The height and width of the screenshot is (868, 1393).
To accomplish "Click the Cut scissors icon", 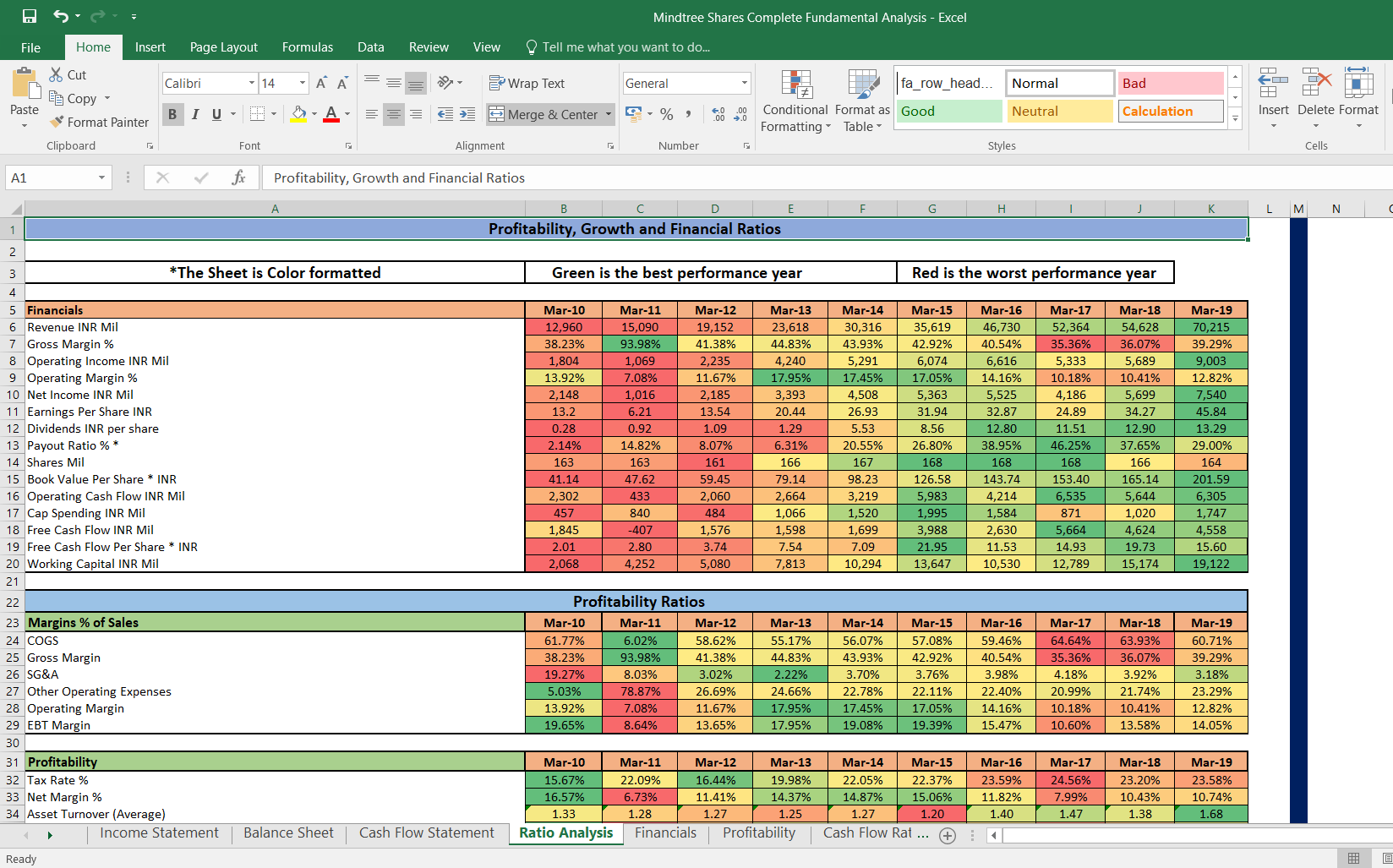I will (x=57, y=74).
